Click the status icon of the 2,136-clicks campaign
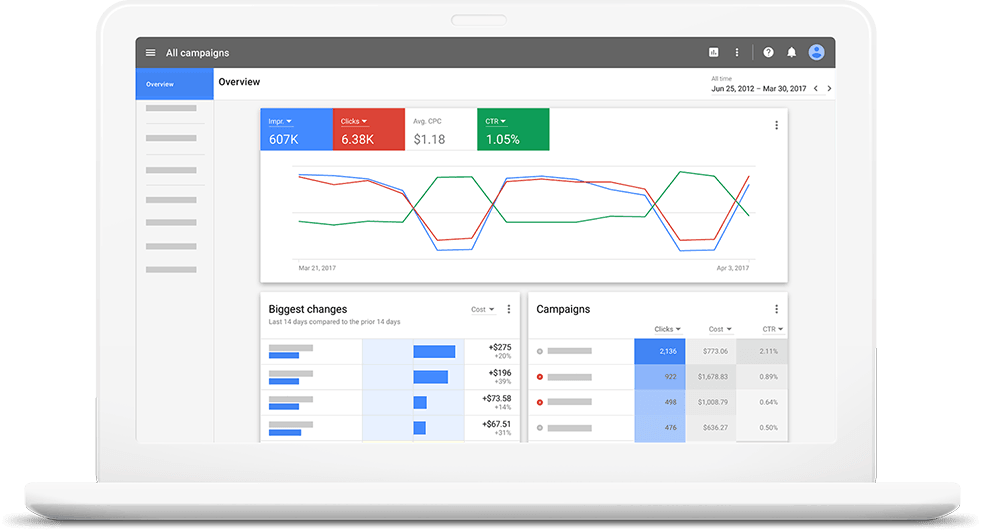981x531 pixels. pyautogui.click(x=540, y=351)
